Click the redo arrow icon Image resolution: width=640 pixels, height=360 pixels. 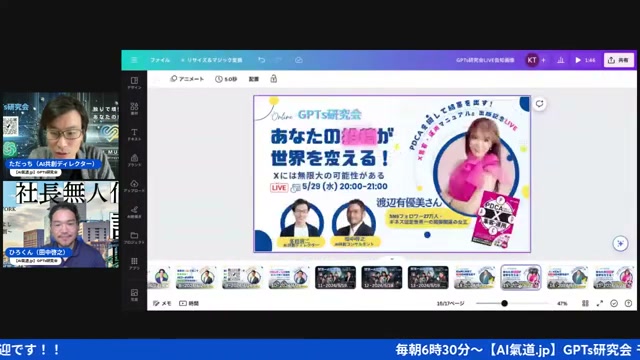tap(279, 60)
